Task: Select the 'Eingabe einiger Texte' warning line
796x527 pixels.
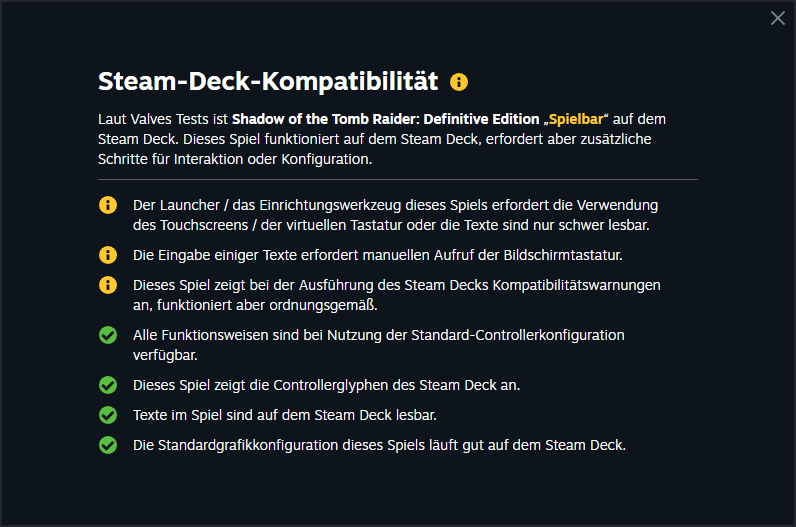Action: [379, 254]
